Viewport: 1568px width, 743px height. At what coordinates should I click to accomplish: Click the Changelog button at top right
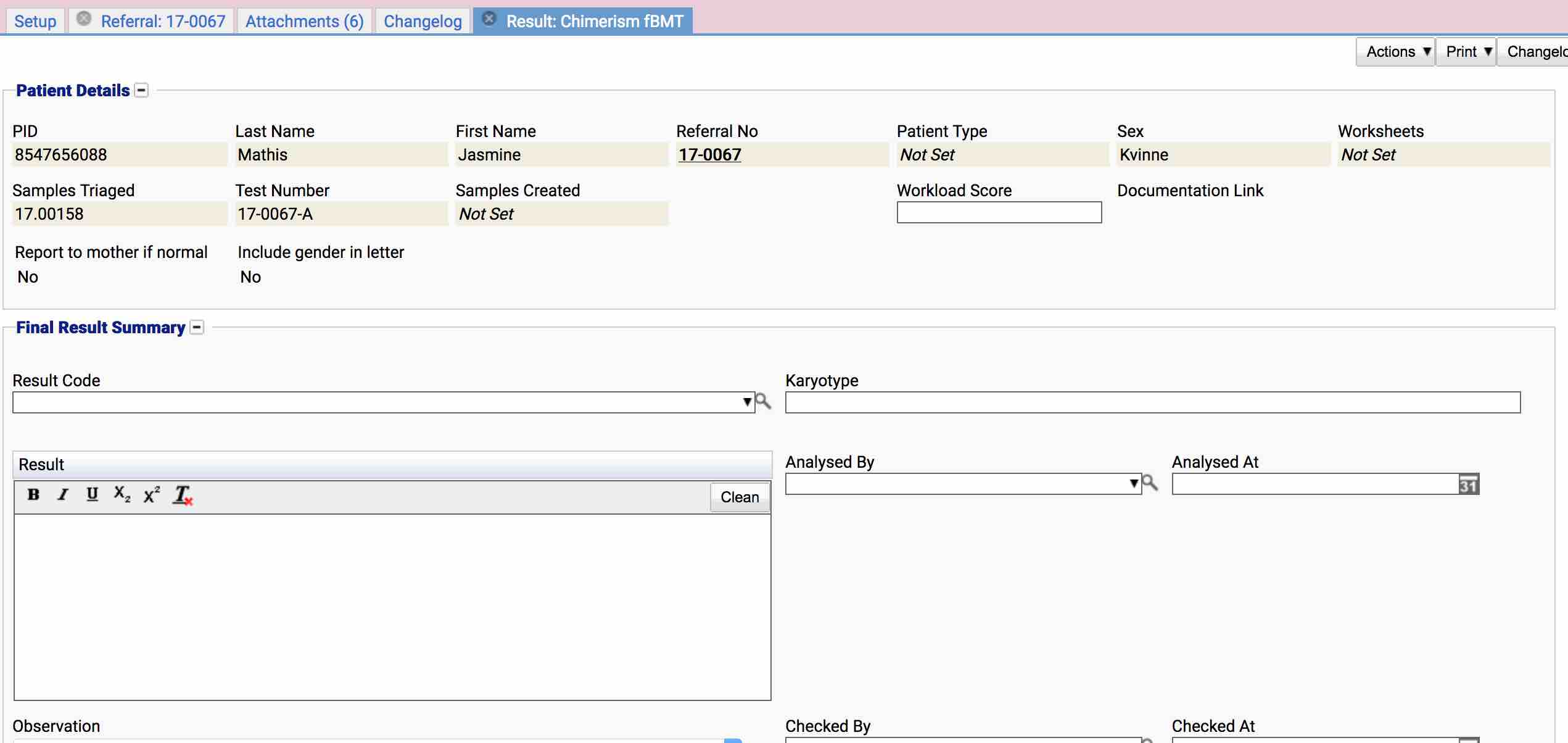click(1533, 52)
